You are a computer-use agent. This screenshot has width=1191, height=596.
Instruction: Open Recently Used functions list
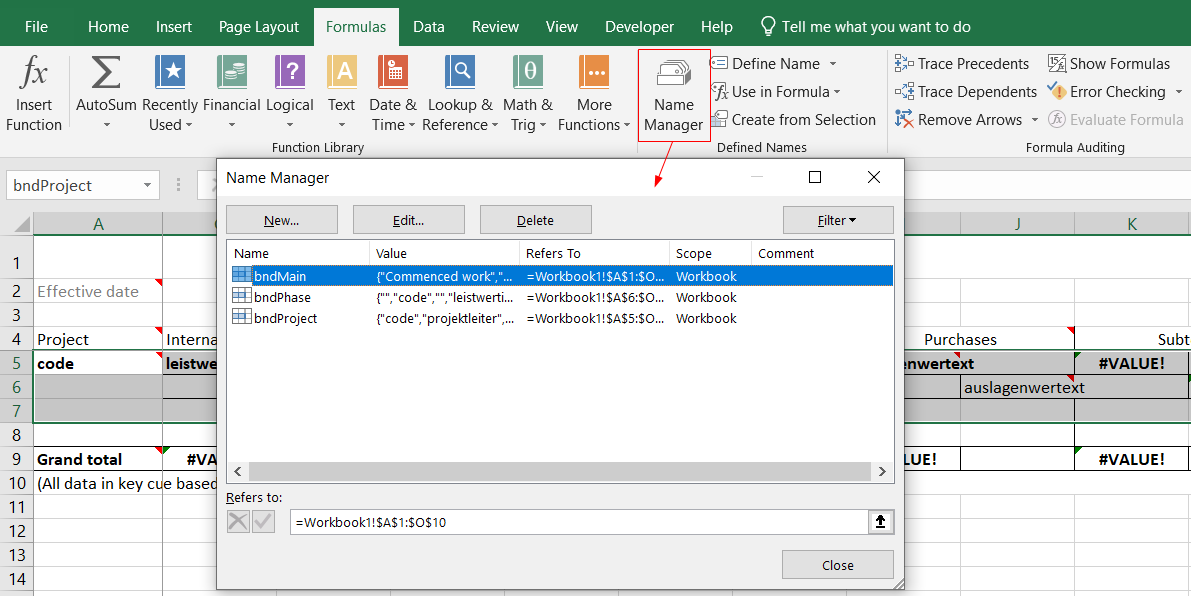pyautogui.click(x=170, y=74)
